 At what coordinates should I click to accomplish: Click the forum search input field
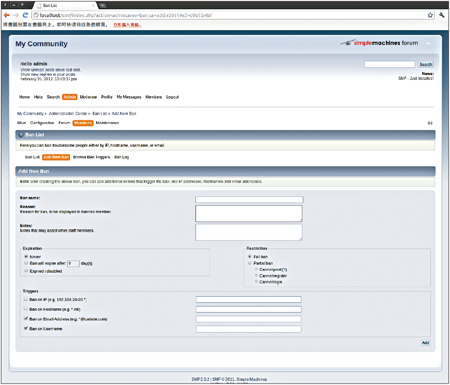click(x=390, y=64)
